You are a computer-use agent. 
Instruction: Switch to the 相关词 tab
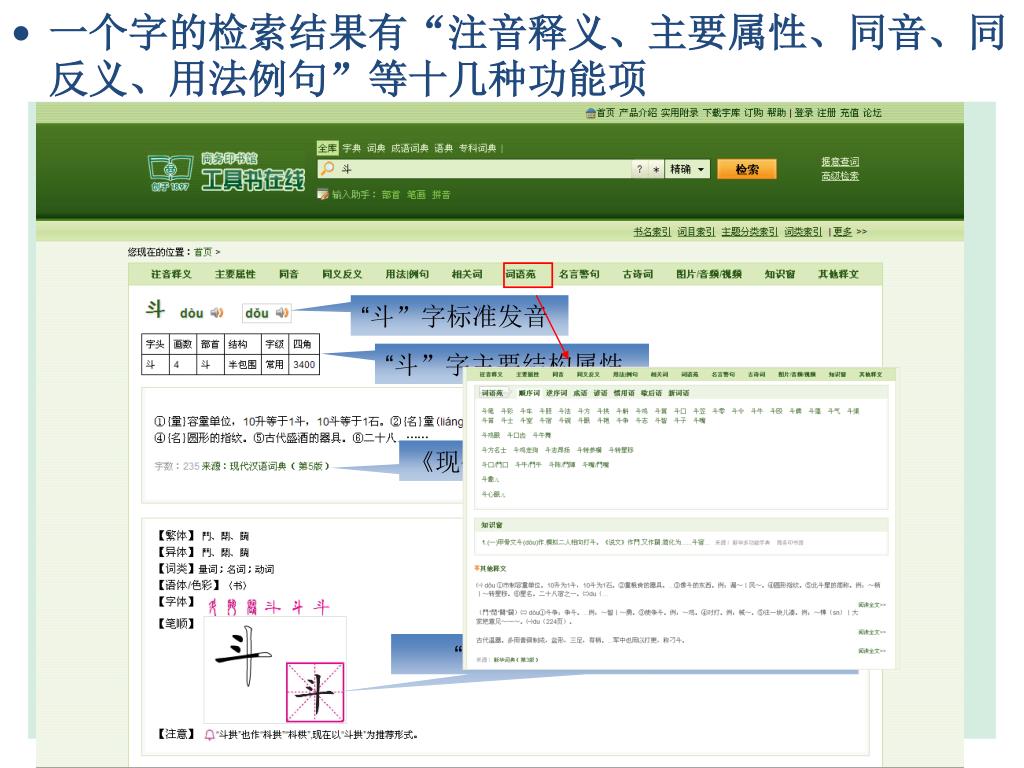coord(467,274)
